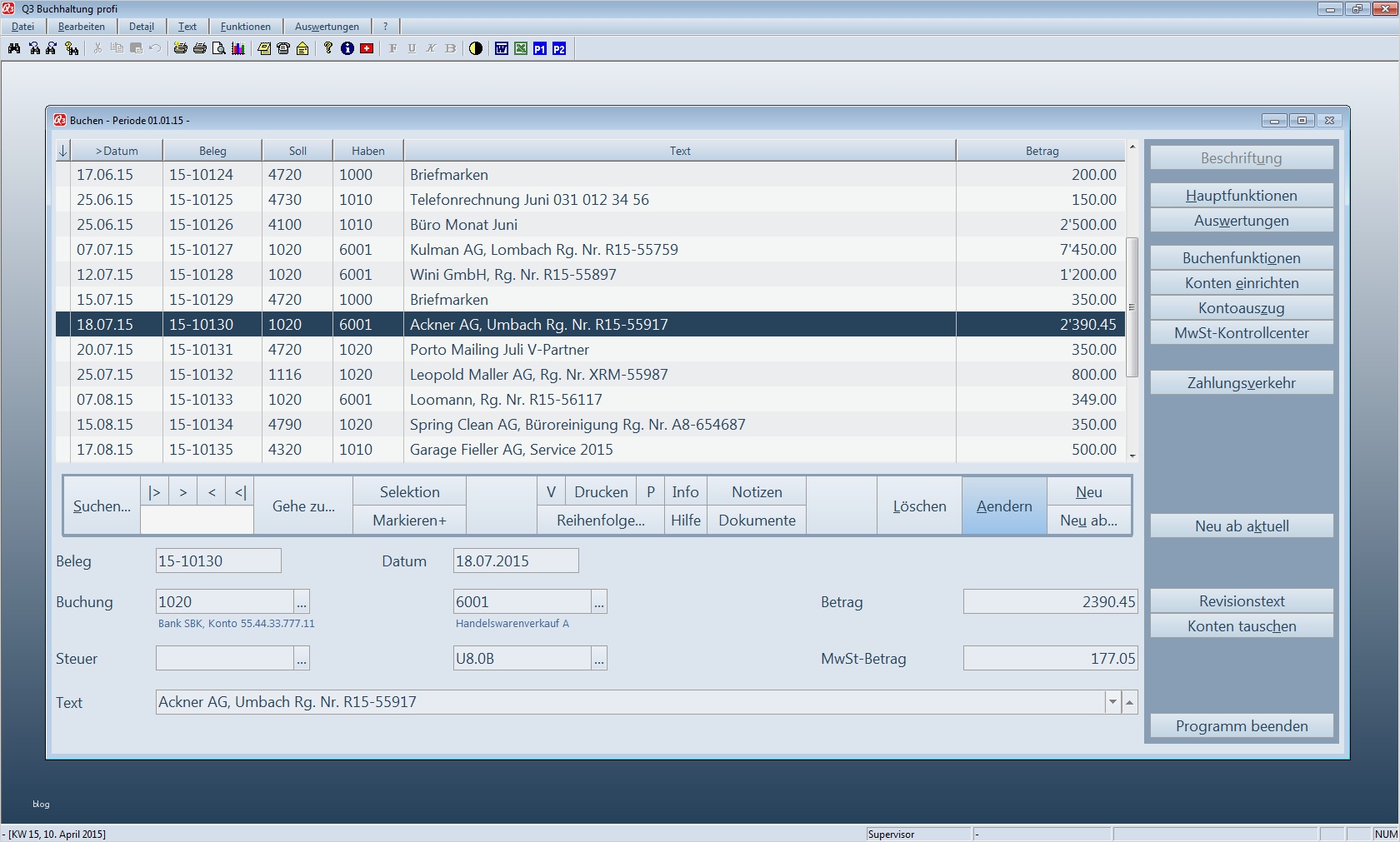Open account lookup next to Soll account 1020

[x=302, y=602]
